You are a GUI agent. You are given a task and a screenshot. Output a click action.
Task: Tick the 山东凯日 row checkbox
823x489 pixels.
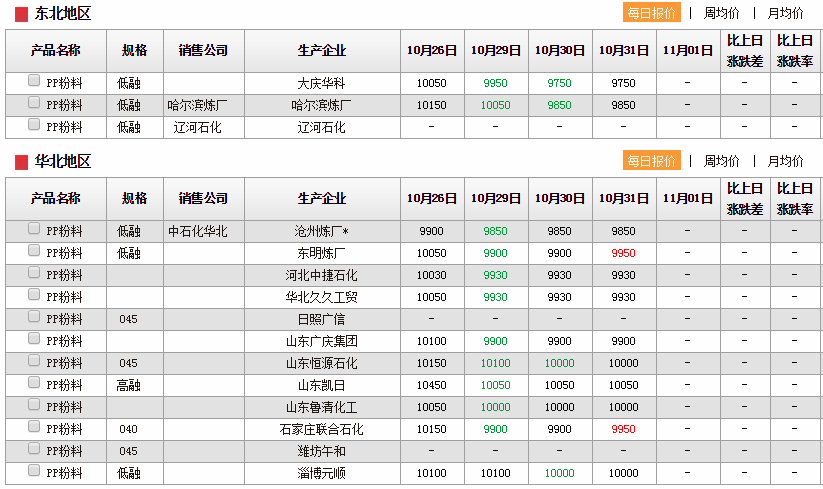[34, 382]
